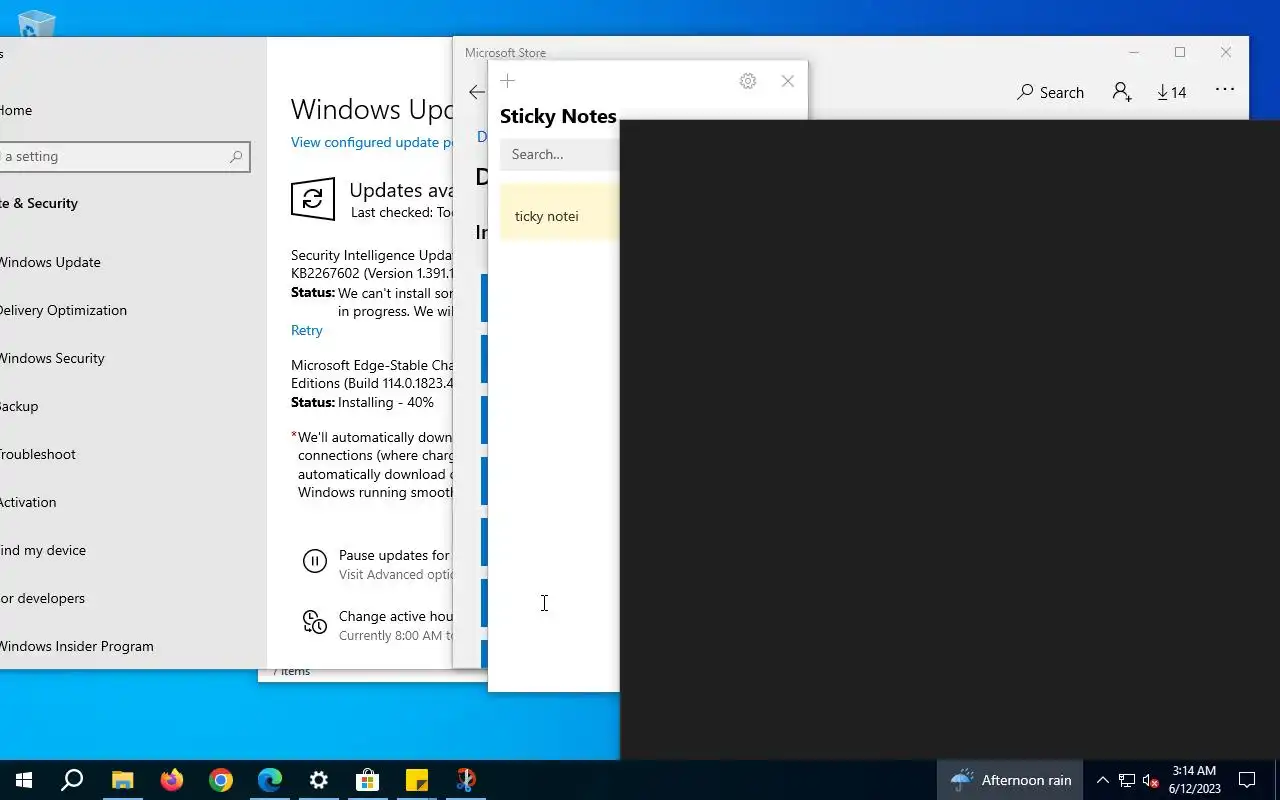
Task: Select Delivery Optimization in Settings sidebar
Action: point(63,310)
